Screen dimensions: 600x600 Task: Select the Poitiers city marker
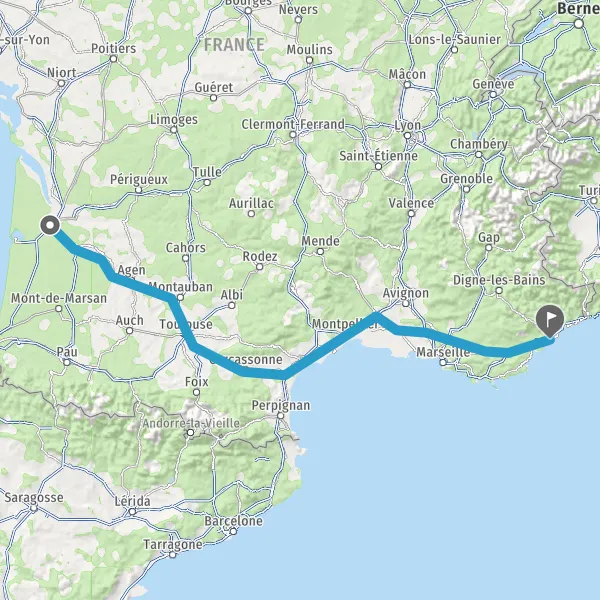[113, 59]
